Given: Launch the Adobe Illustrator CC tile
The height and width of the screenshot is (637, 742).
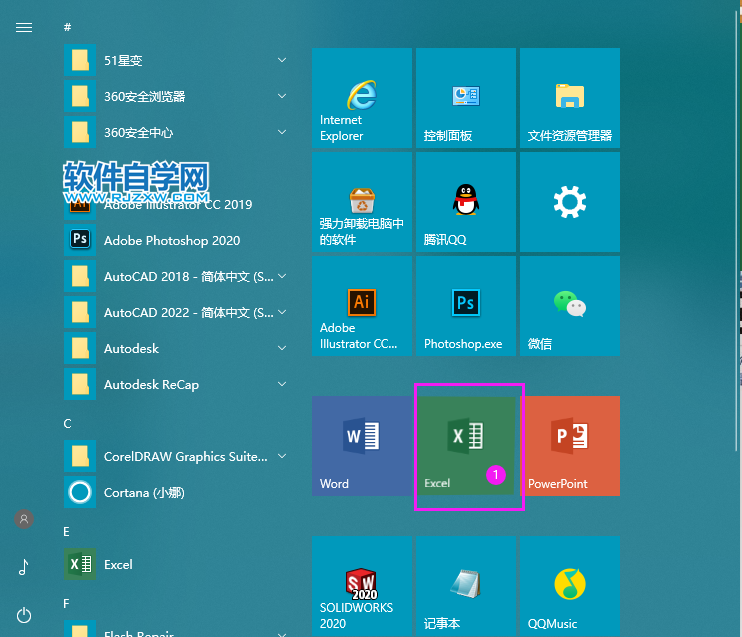Looking at the screenshot, I should coord(362,306).
